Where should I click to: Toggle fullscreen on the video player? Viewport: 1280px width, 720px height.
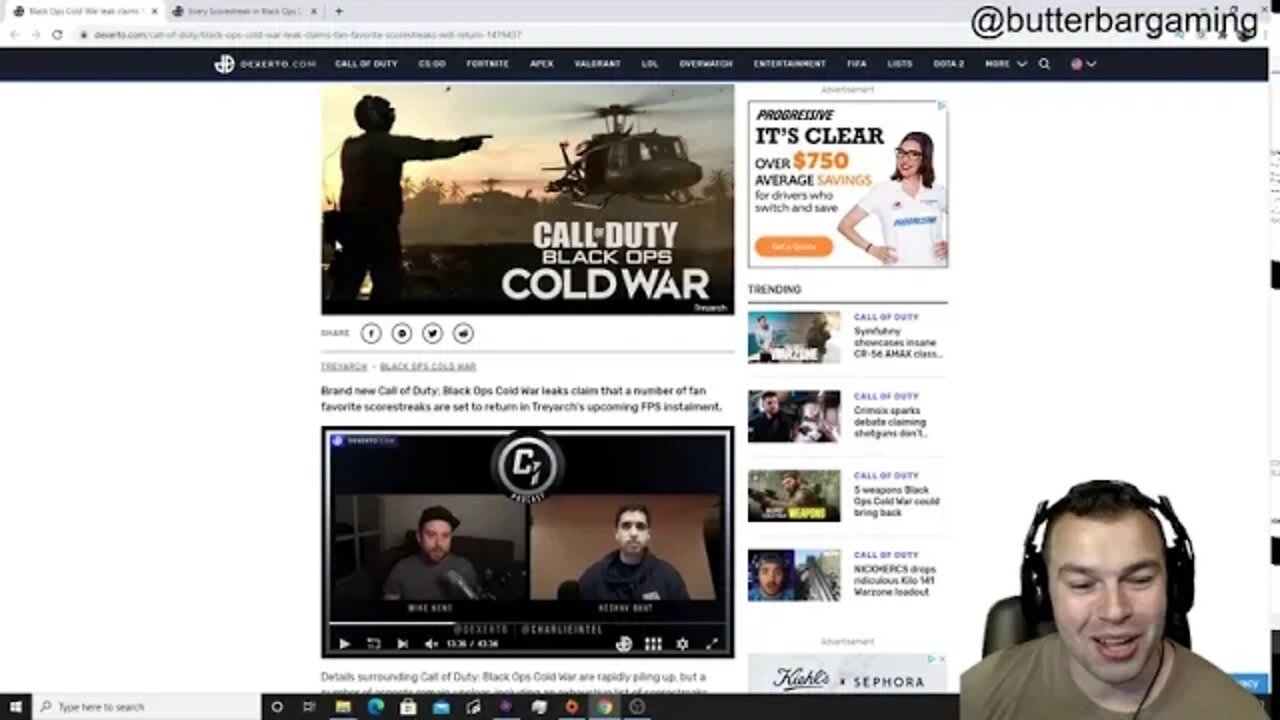(x=712, y=644)
